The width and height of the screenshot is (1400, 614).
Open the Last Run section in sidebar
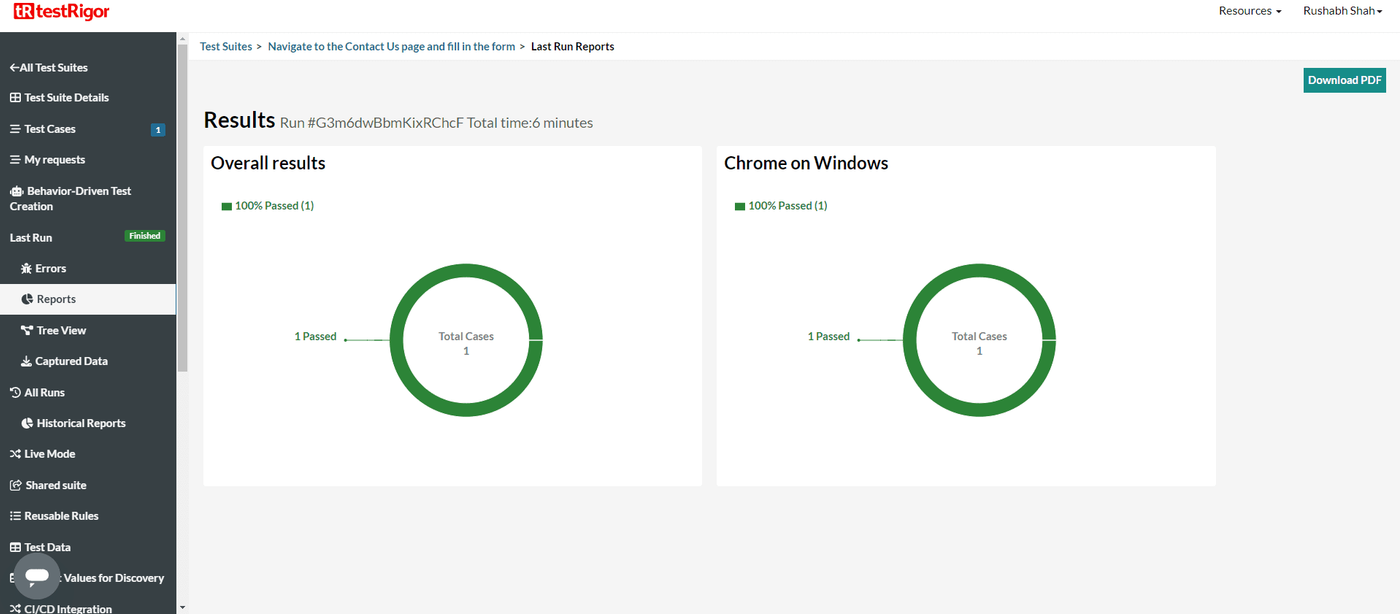click(31, 237)
